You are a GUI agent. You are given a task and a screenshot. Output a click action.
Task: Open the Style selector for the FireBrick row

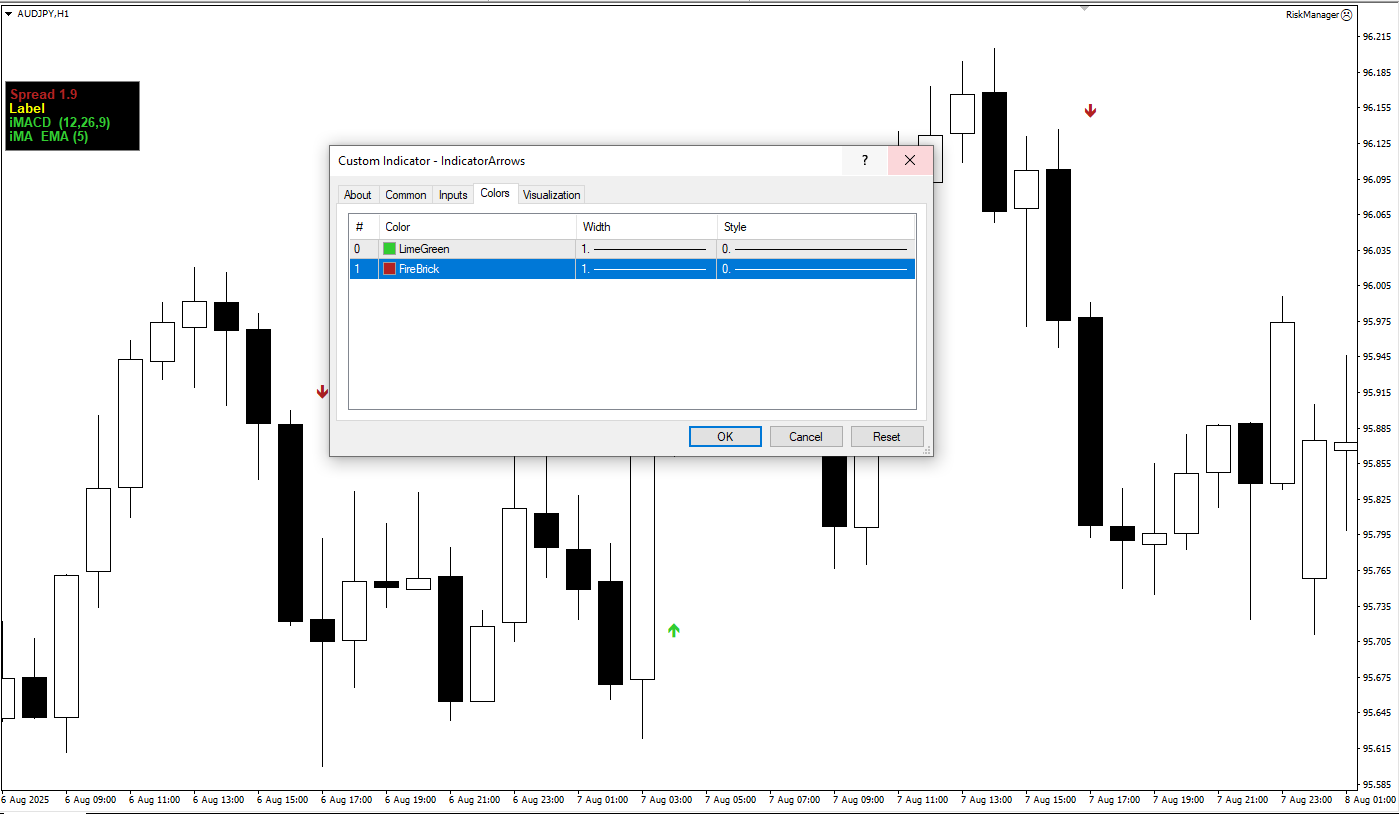(815, 268)
